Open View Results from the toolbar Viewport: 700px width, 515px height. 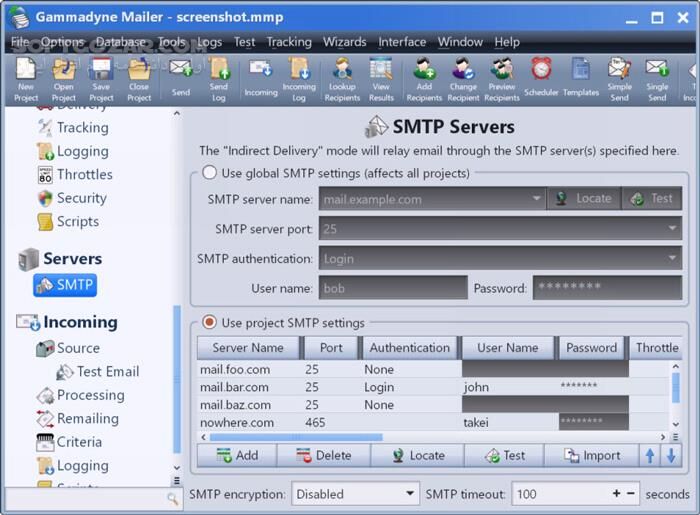pos(381,72)
